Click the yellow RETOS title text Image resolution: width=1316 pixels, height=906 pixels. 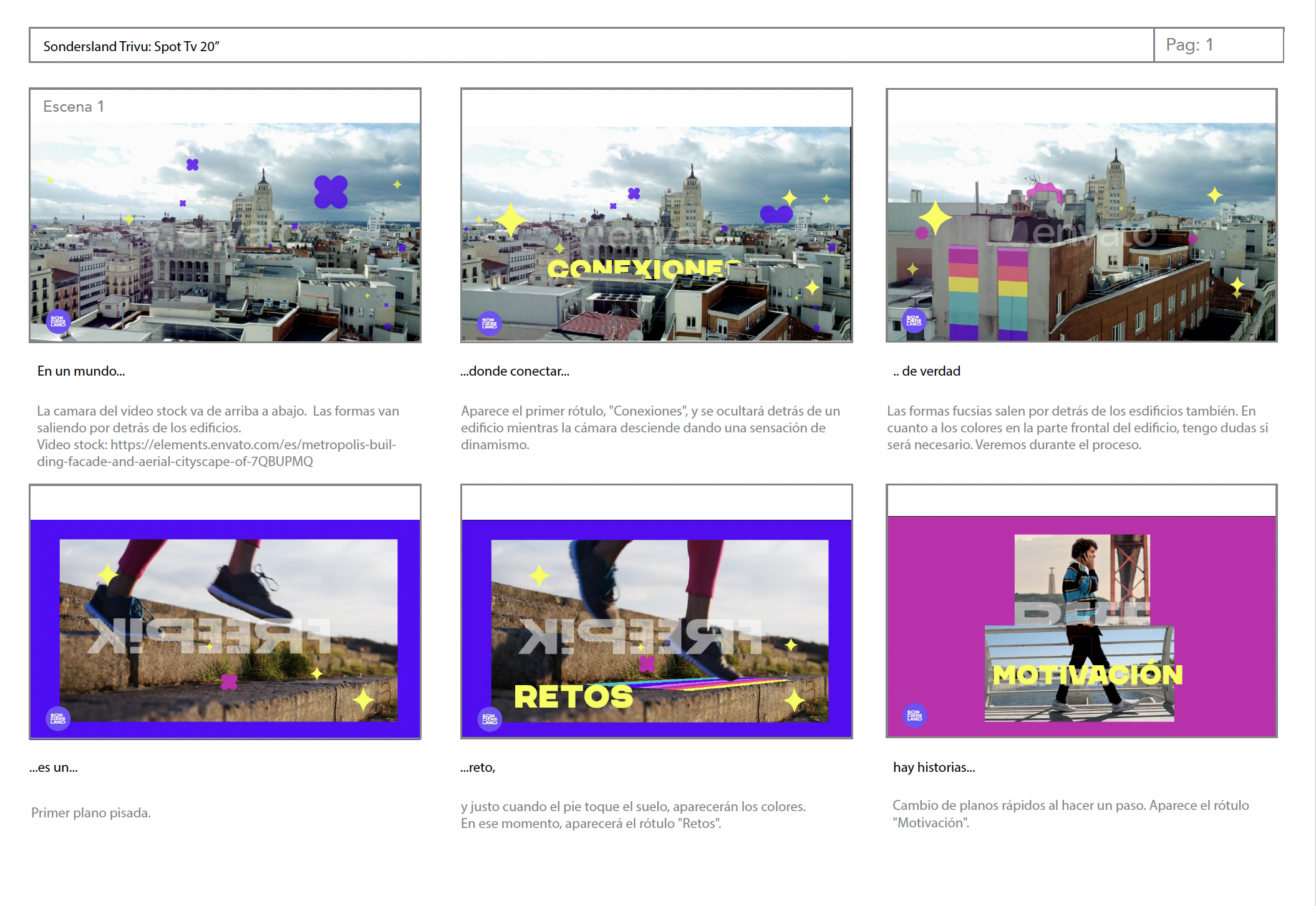[573, 697]
